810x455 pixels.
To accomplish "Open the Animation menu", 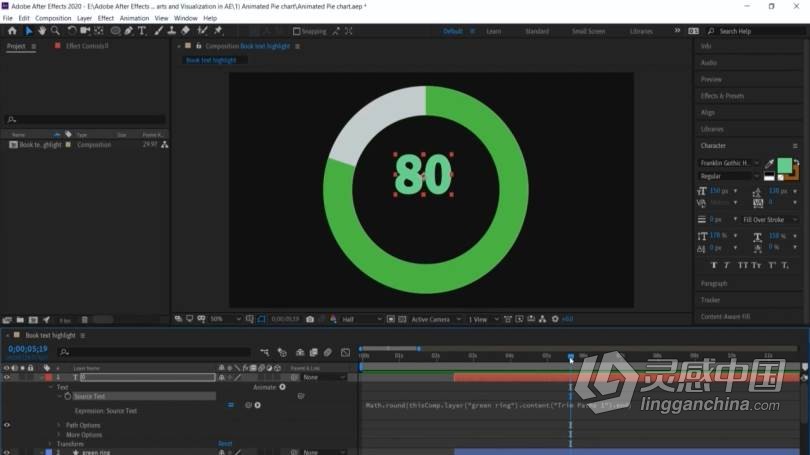I will tap(134, 18).
